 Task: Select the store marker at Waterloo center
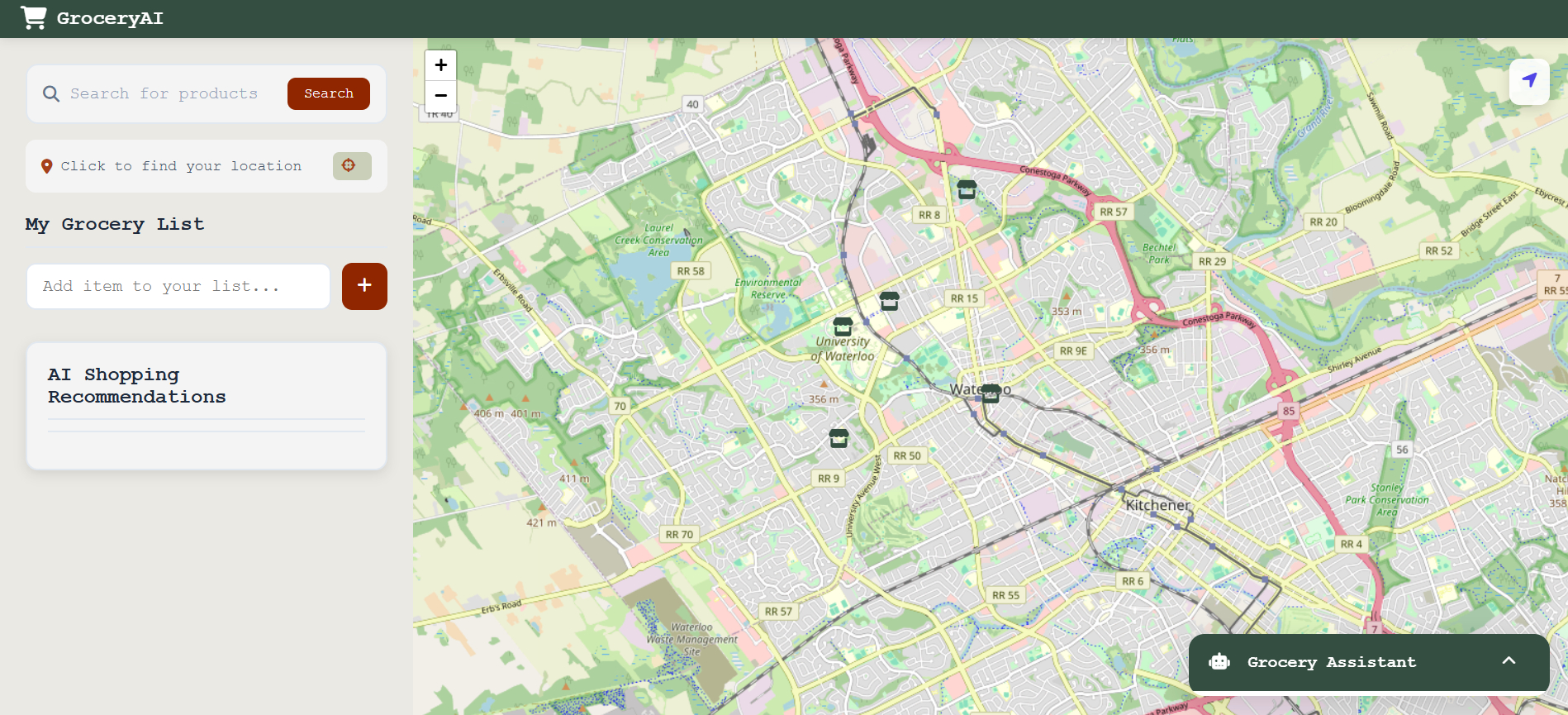(991, 393)
